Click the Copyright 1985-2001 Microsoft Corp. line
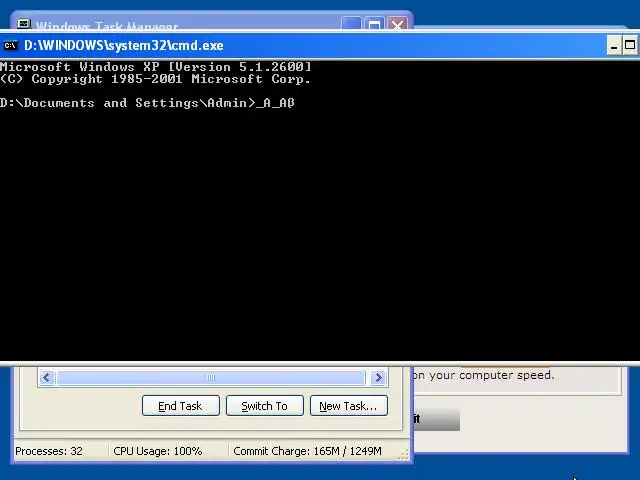Image resolution: width=640 pixels, height=480 pixels. 156,79
